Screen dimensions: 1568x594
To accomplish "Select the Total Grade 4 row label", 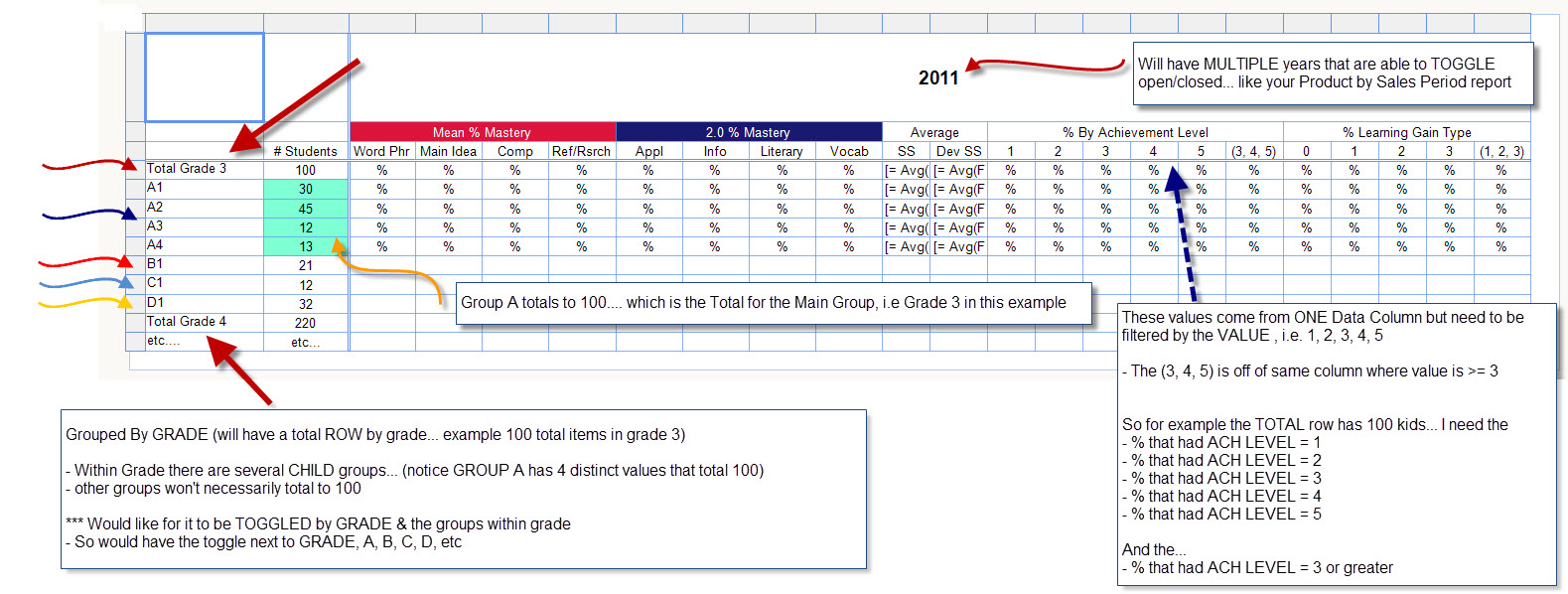I will pyautogui.click(x=205, y=322).
